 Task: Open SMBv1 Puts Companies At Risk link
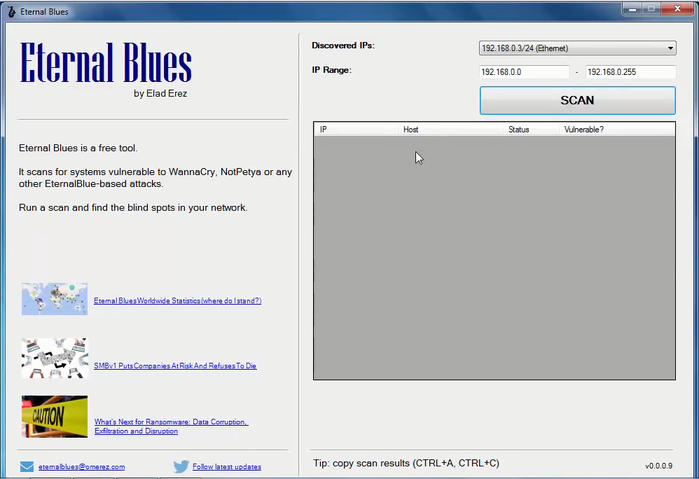pos(175,366)
